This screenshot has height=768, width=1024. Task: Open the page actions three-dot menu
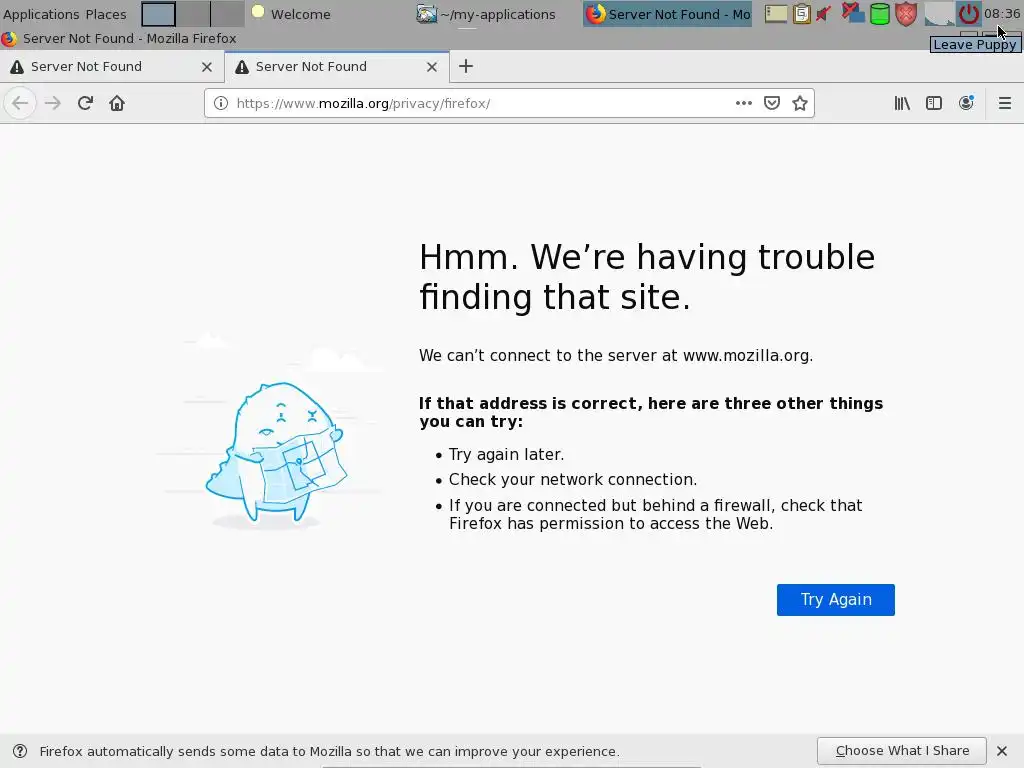point(743,103)
